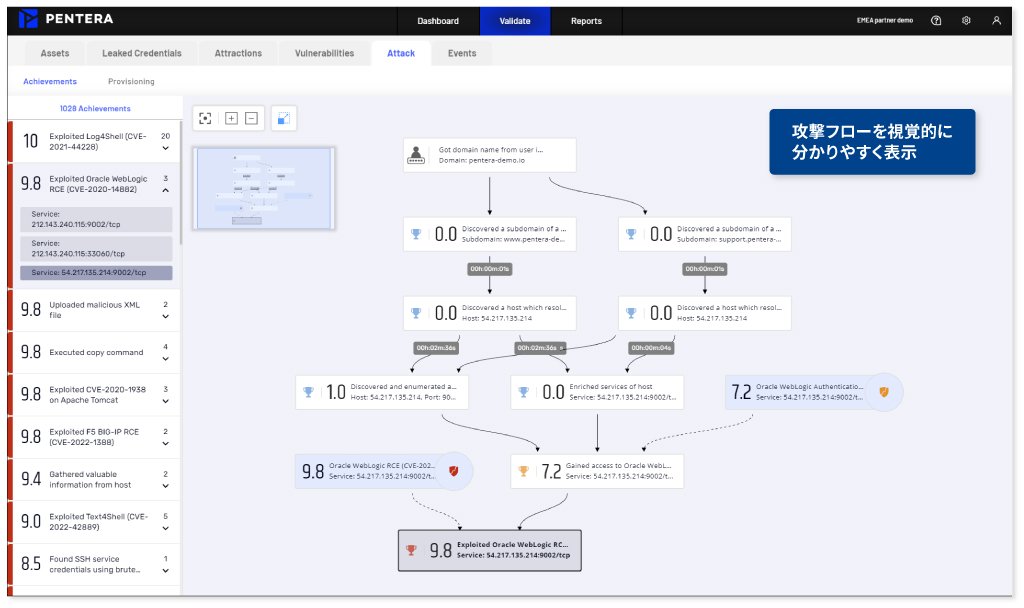Select service 54.217.135.214:9002/tcp
This screenshot has height=608, width=1024.
[97, 272]
